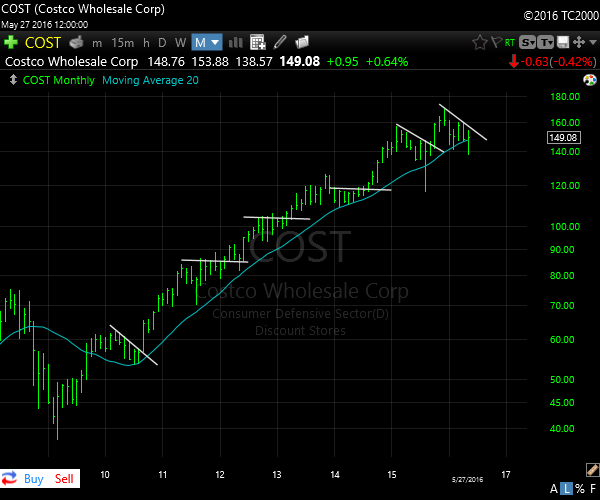
Task: Open the timeframe dropdown arrow next to M
Action: (215, 42)
